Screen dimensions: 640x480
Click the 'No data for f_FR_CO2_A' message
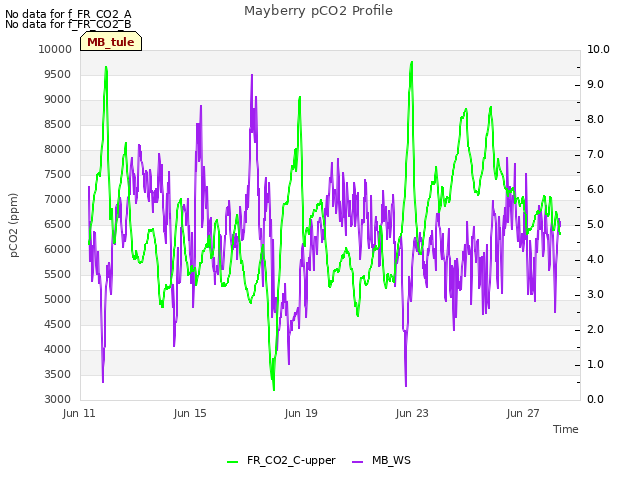pyautogui.click(x=68, y=14)
